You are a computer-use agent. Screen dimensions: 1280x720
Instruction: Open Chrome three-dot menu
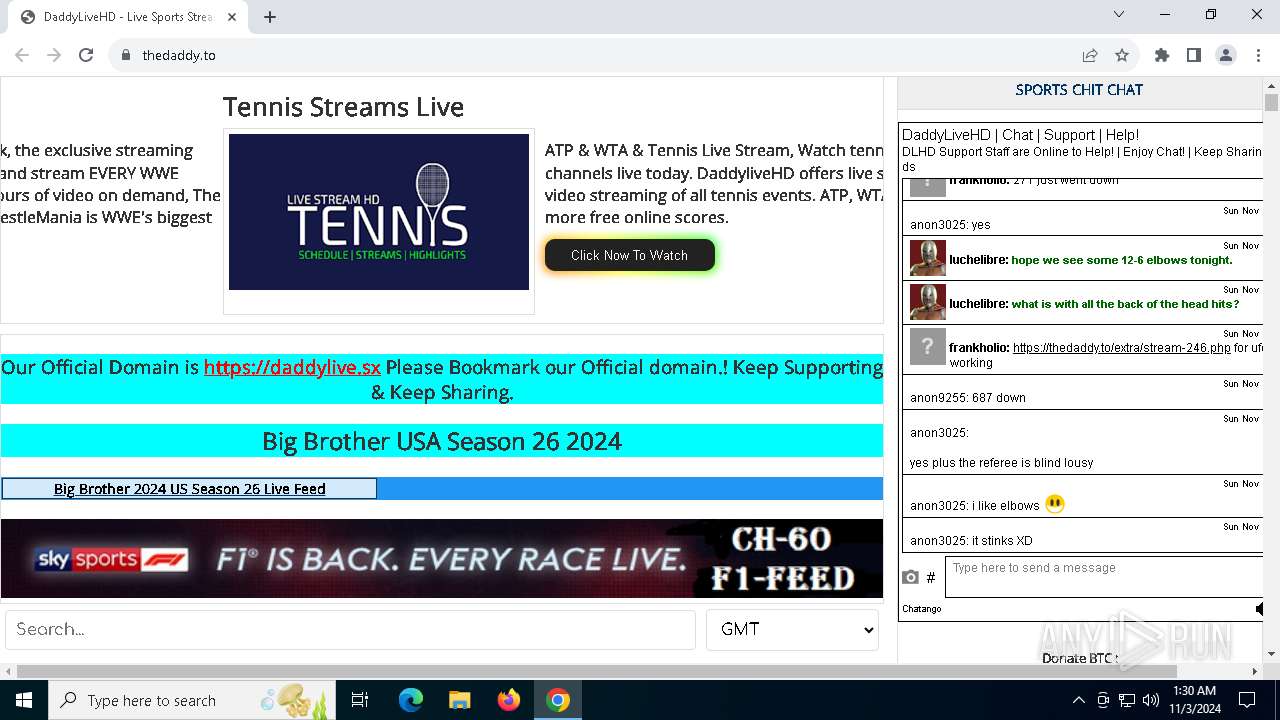coord(1258,55)
